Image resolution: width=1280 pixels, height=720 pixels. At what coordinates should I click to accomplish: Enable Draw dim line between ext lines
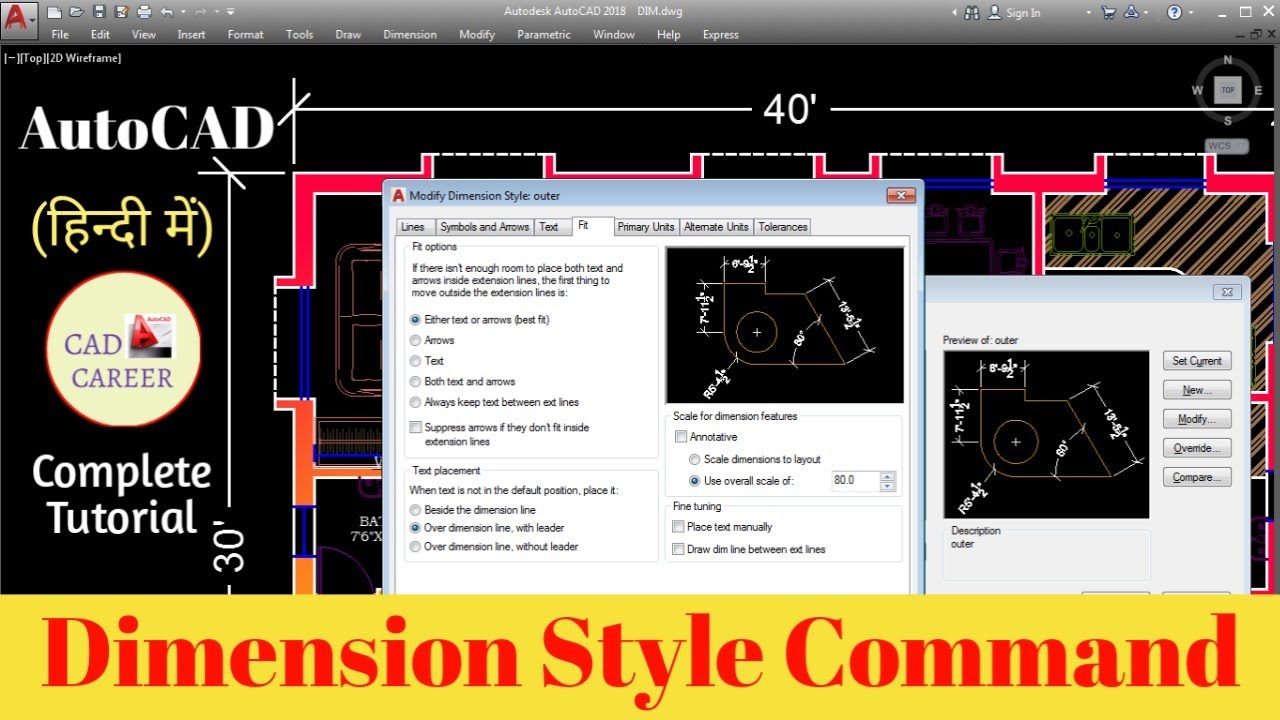679,550
